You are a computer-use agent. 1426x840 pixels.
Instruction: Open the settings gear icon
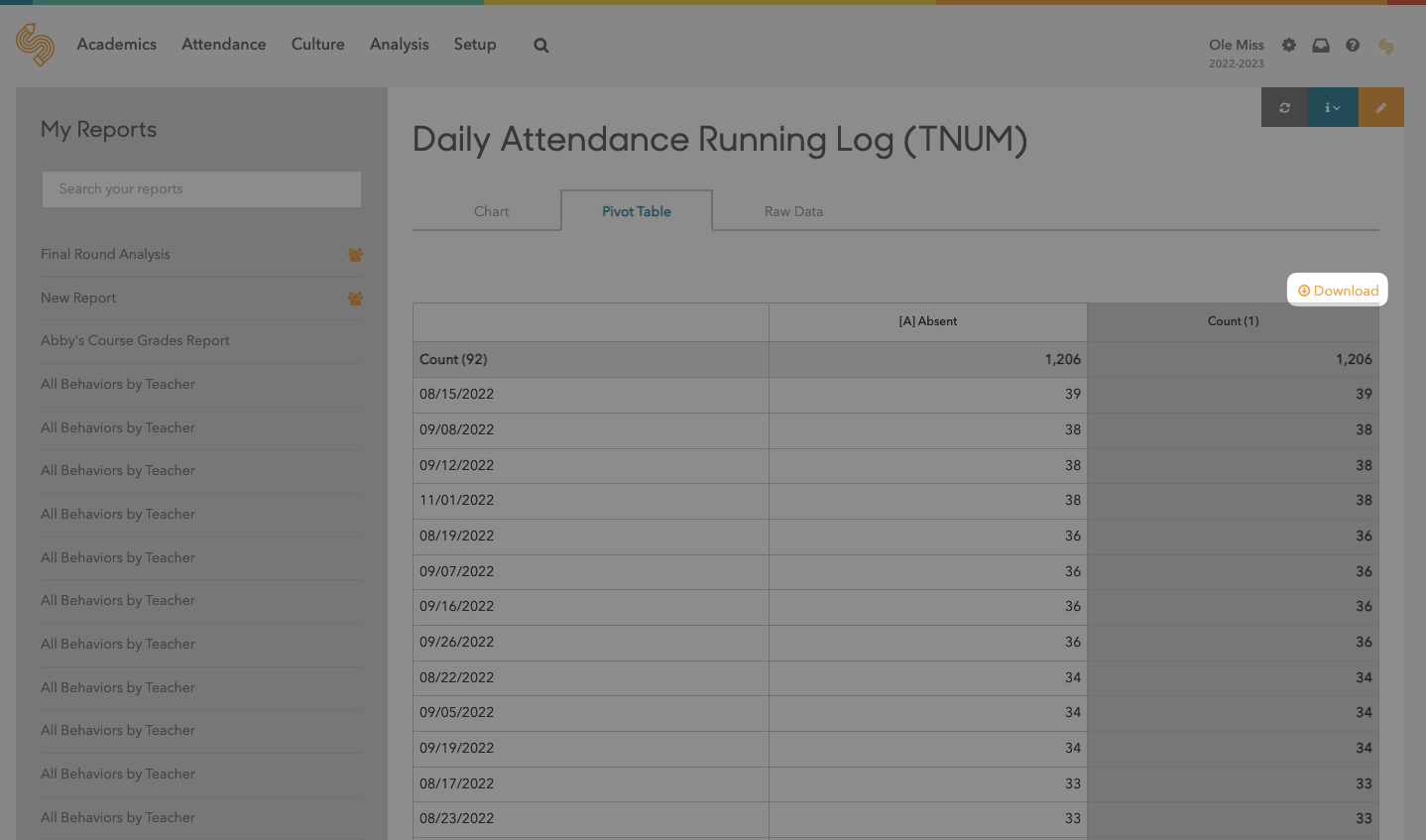pos(1288,46)
